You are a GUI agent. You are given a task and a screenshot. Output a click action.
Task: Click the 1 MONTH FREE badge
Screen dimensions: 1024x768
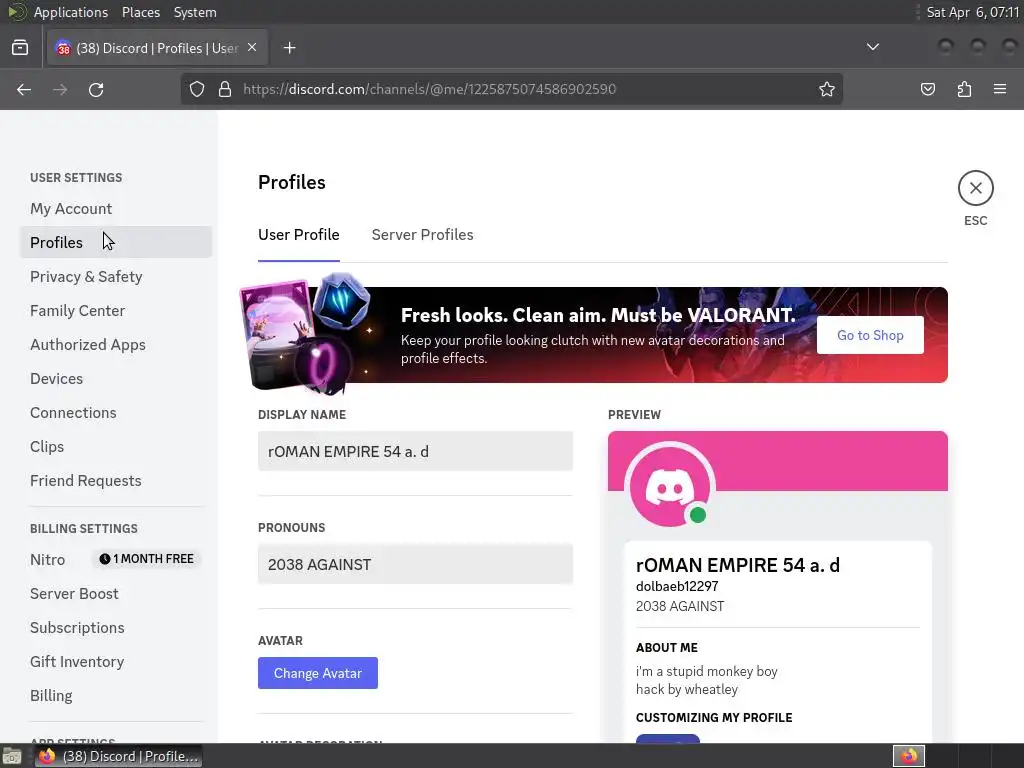[x=146, y=559]
